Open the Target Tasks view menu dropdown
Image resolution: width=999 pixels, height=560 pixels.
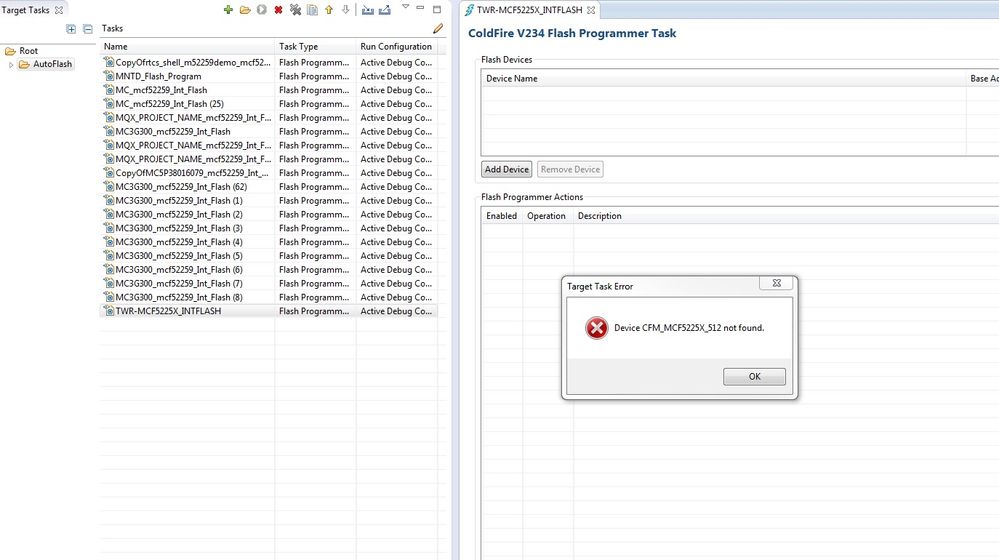[405, 7]
